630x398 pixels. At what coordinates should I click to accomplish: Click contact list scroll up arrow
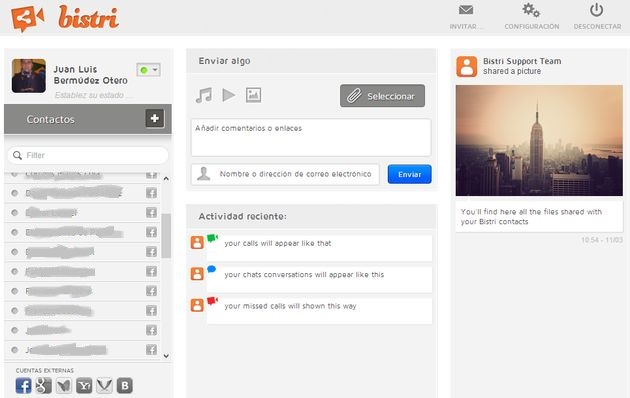(x=166, y=178)
